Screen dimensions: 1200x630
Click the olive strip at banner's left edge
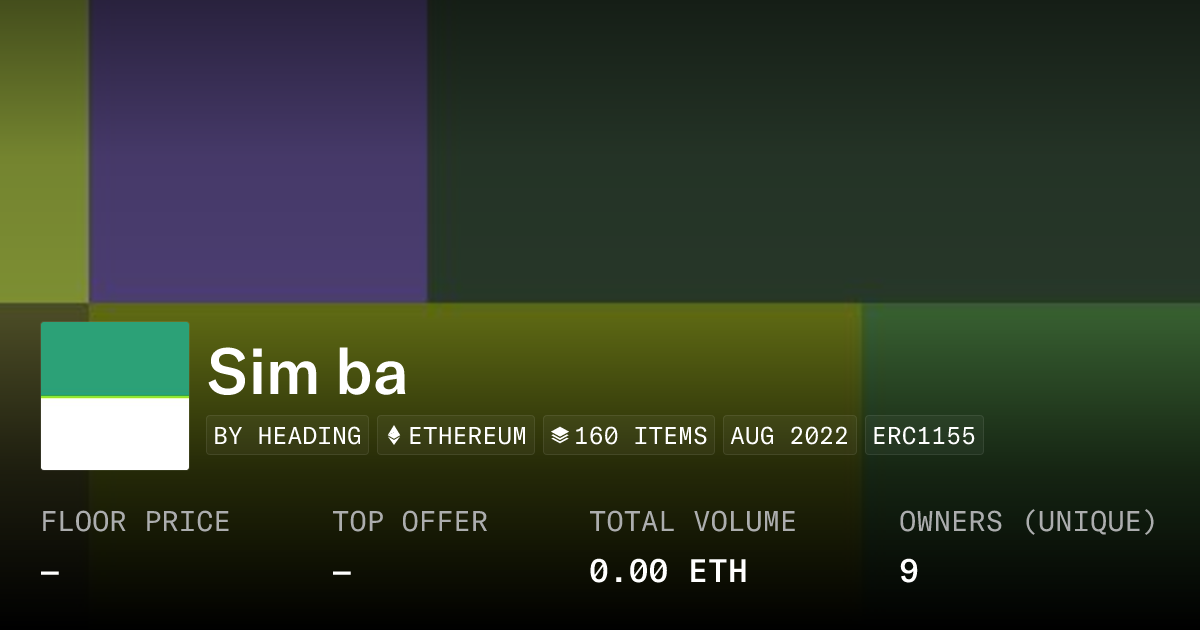click(44, 150)
